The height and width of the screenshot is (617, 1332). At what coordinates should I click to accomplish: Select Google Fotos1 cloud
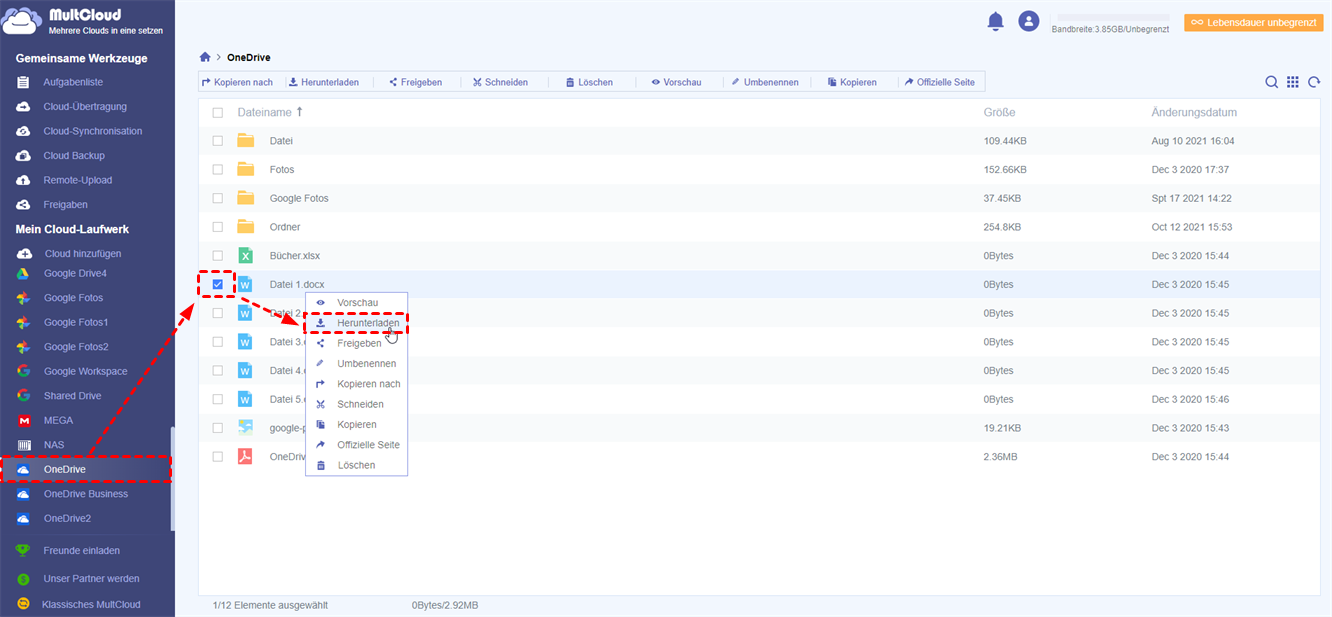(x=76, y=322)
